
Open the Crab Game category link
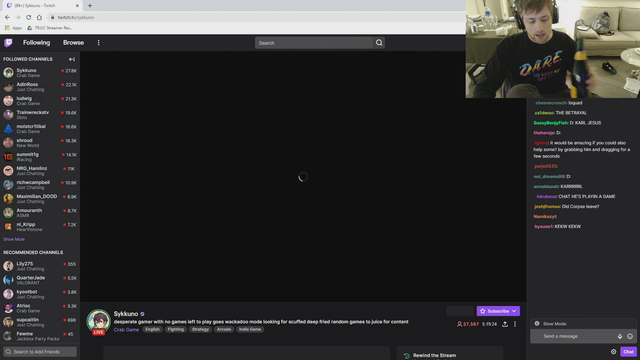(x=126, y=329)
